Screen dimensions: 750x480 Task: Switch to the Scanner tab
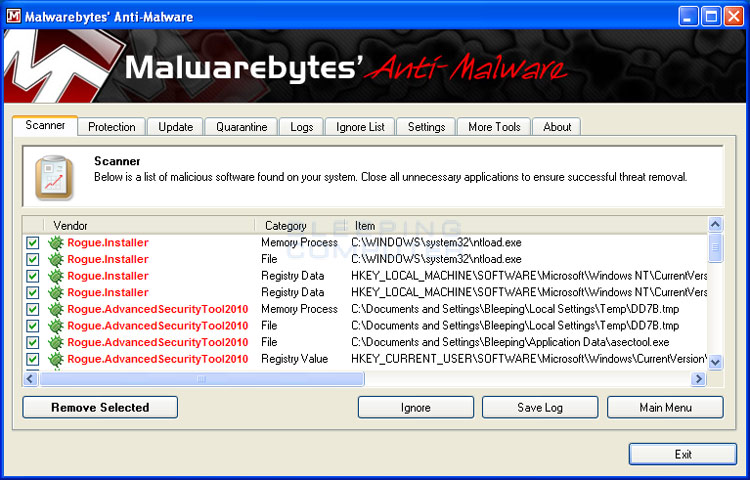[x=45, y=126]
